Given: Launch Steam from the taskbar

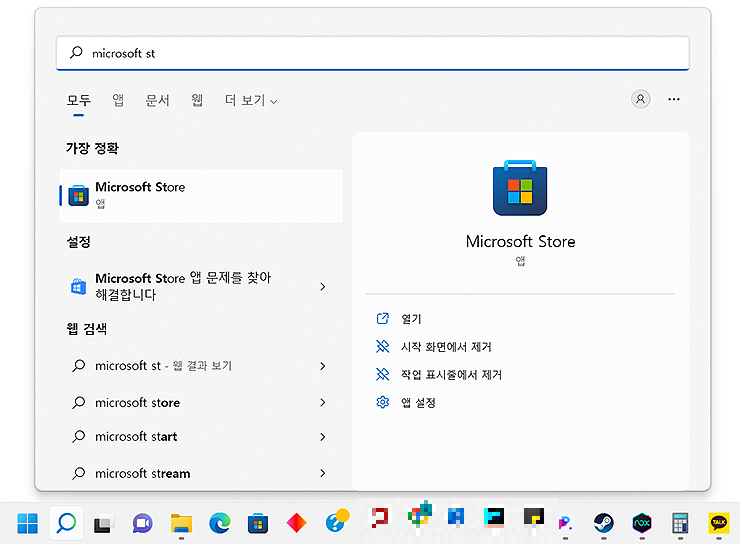Looking at the screenshot, I should (604, 523).
